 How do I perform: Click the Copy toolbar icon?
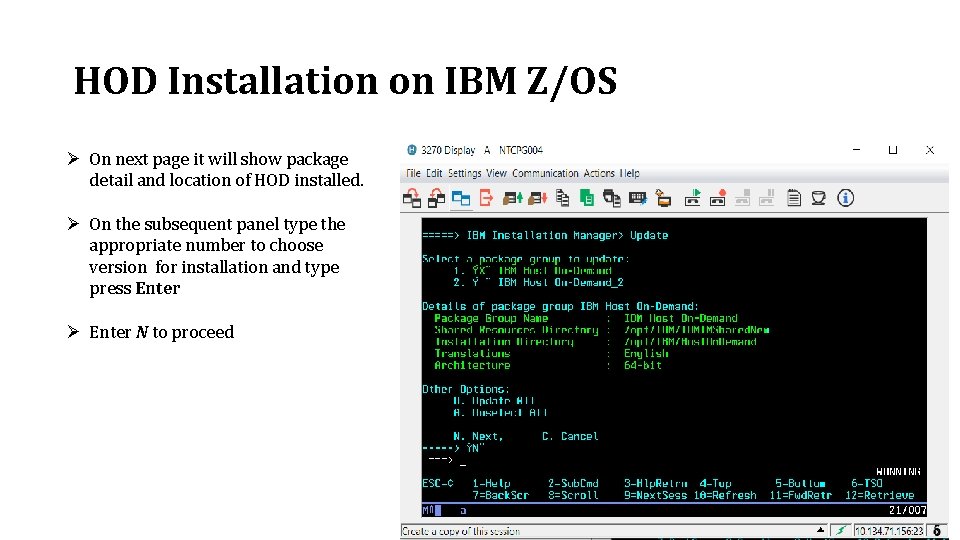click(x=562, y=198)
